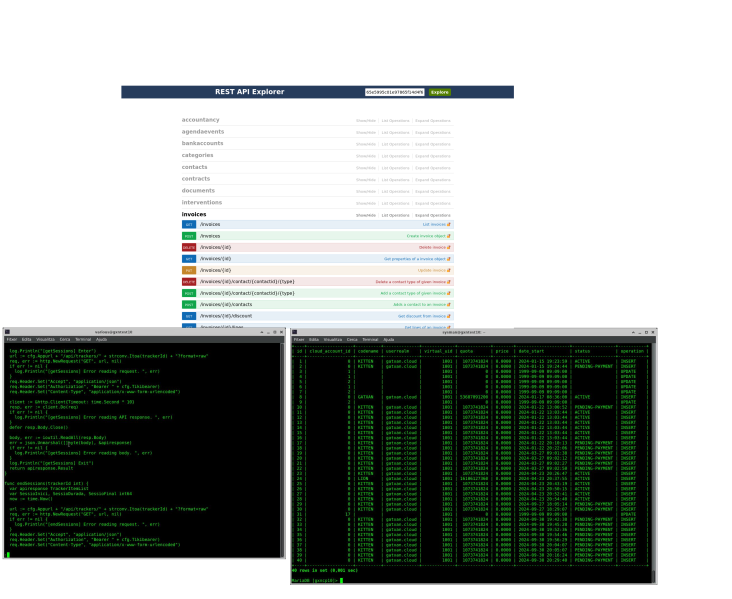The image size is (732, 599).
Task: Click the PUT badge for /invoices/{id}
Action: click(189, 270)
